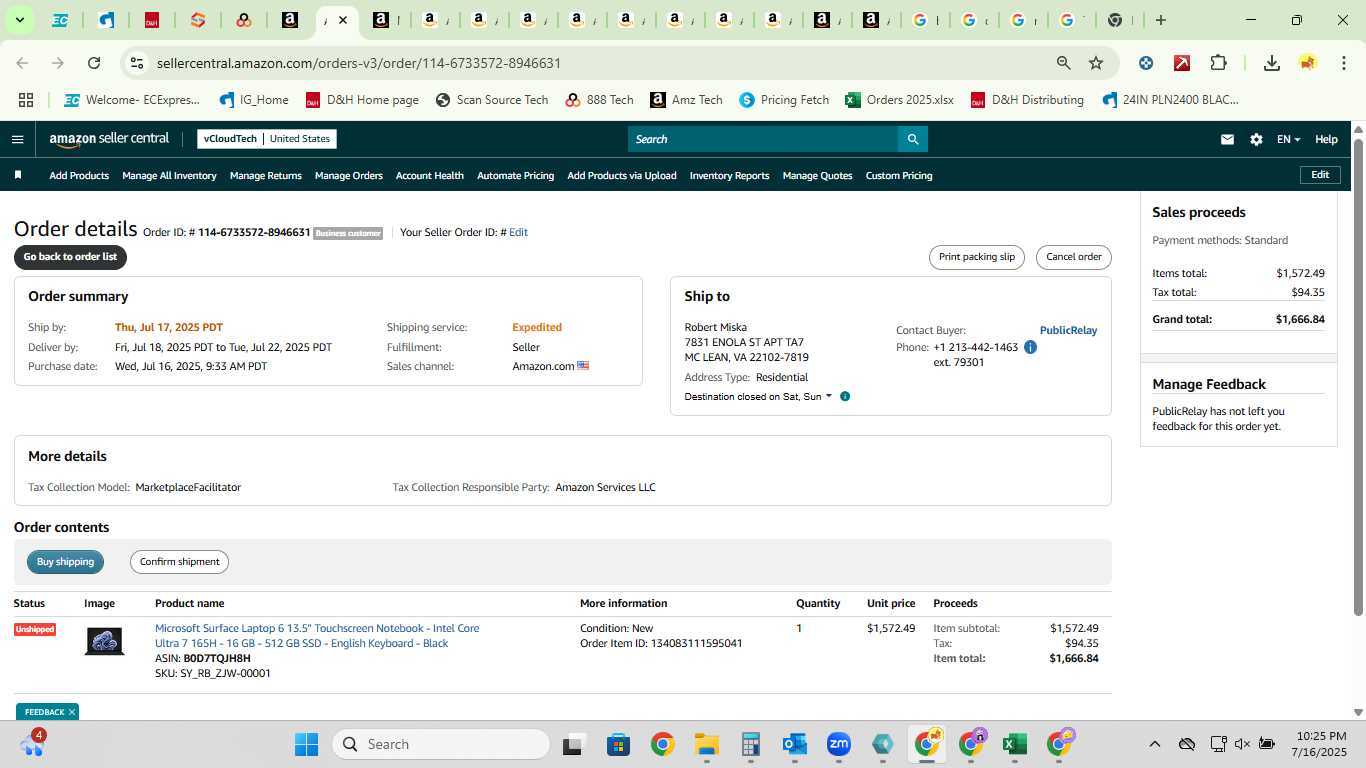The image size is (1366, 768).
Task: Open Automate Pricing
Action: [515, 175]
